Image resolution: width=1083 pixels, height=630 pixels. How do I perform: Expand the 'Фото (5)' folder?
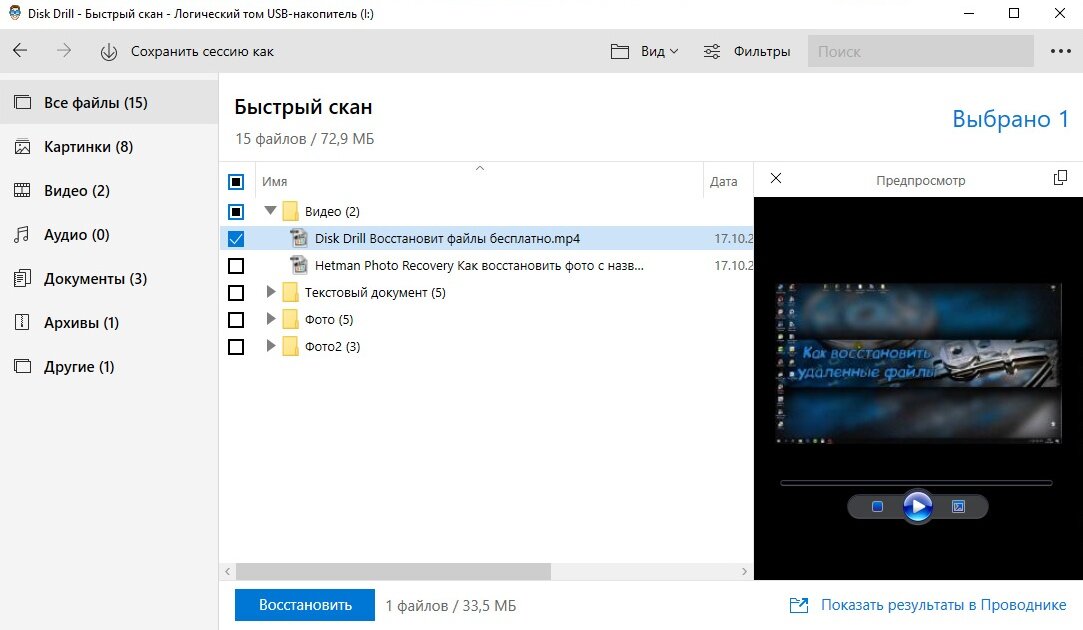coord(271,318)
